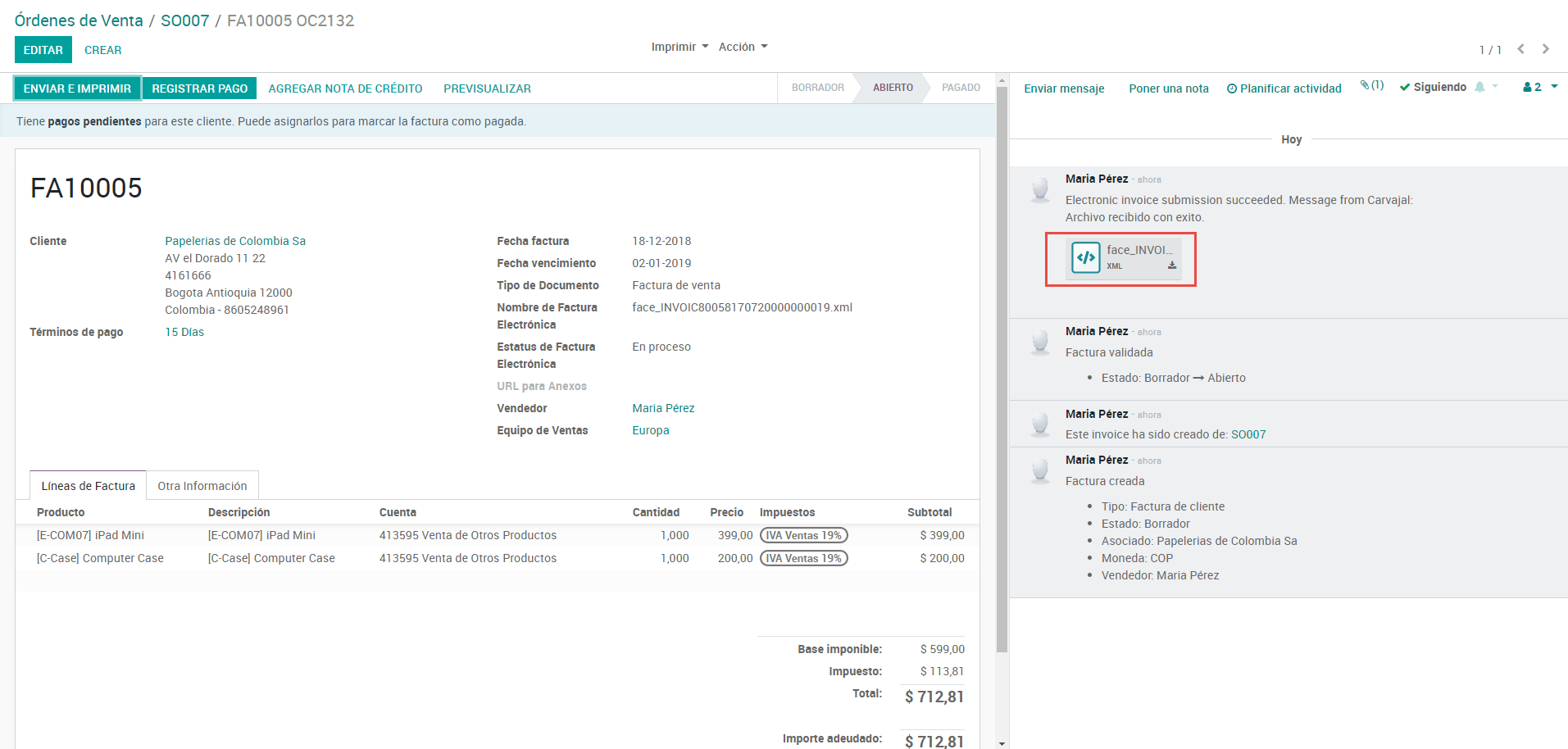Expand the followers count dropdown
1568x749 pixels.
(1540, 87)
